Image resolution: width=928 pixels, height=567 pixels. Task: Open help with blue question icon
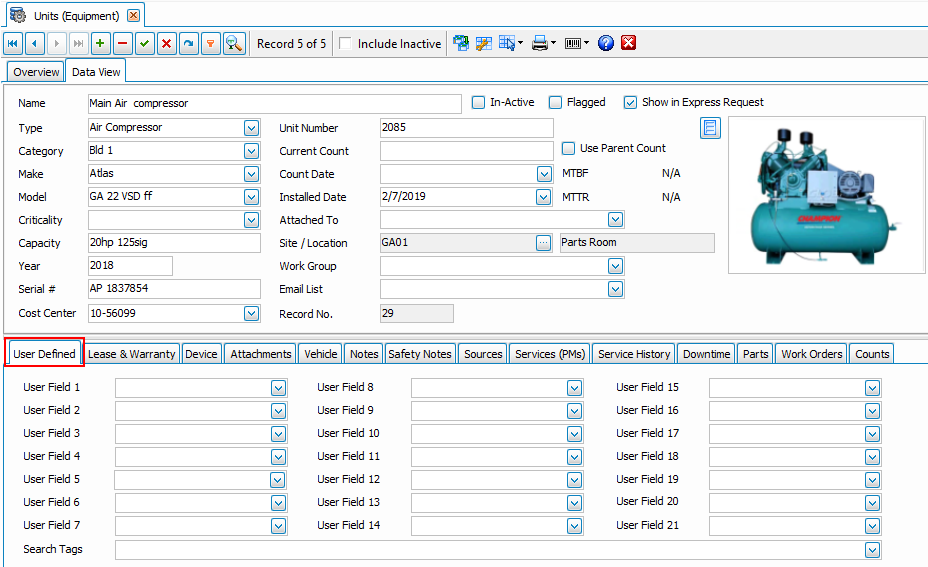click(x=605, y=43)
